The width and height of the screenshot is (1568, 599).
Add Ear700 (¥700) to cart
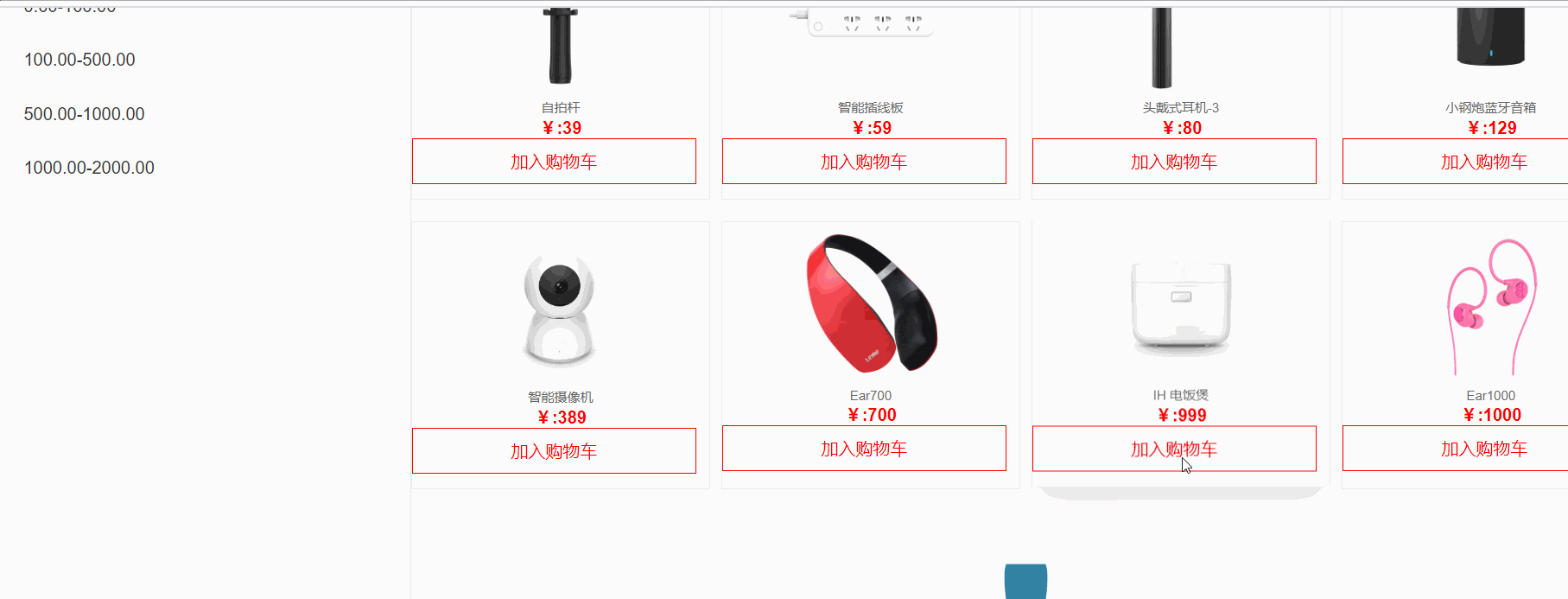[864, 449]
